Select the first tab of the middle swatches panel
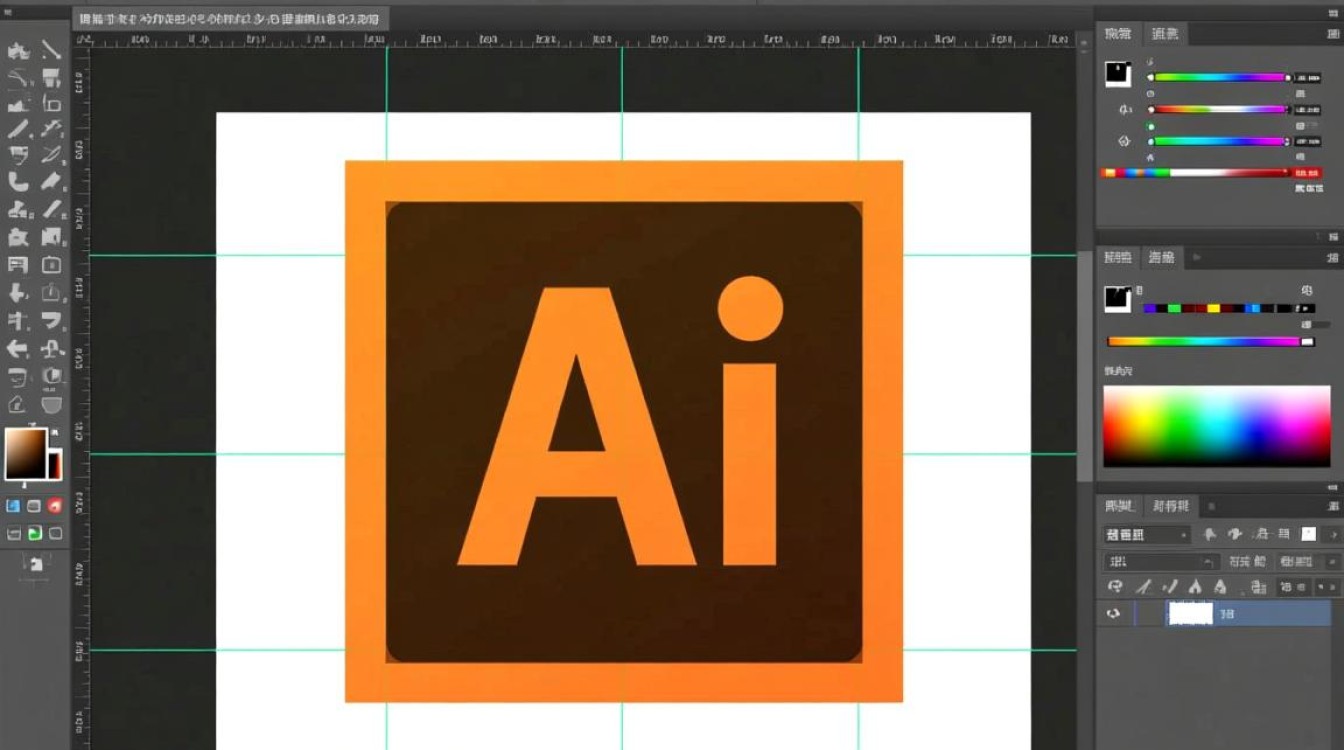Viewport: 1344px width, 750px height. (1117, 258)
